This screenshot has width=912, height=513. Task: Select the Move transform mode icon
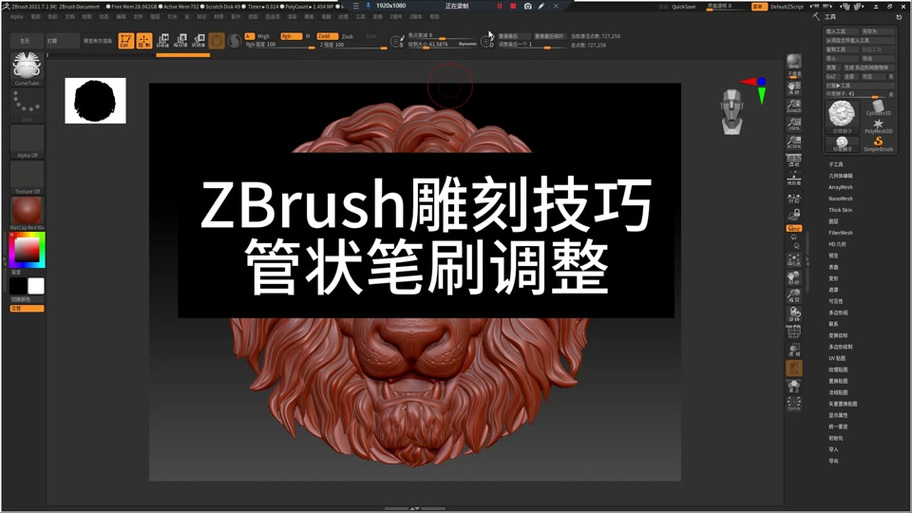point(163,41)
